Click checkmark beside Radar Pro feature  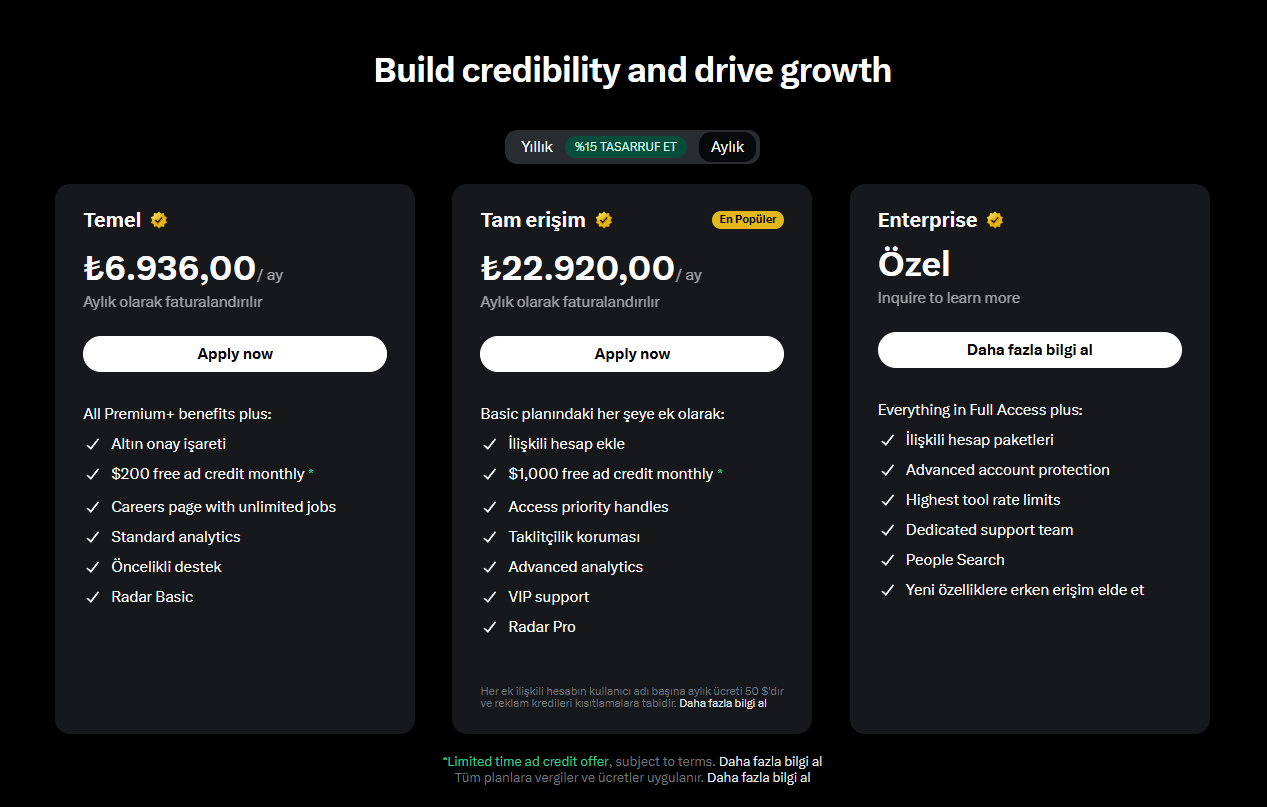(x=490, y=627)
